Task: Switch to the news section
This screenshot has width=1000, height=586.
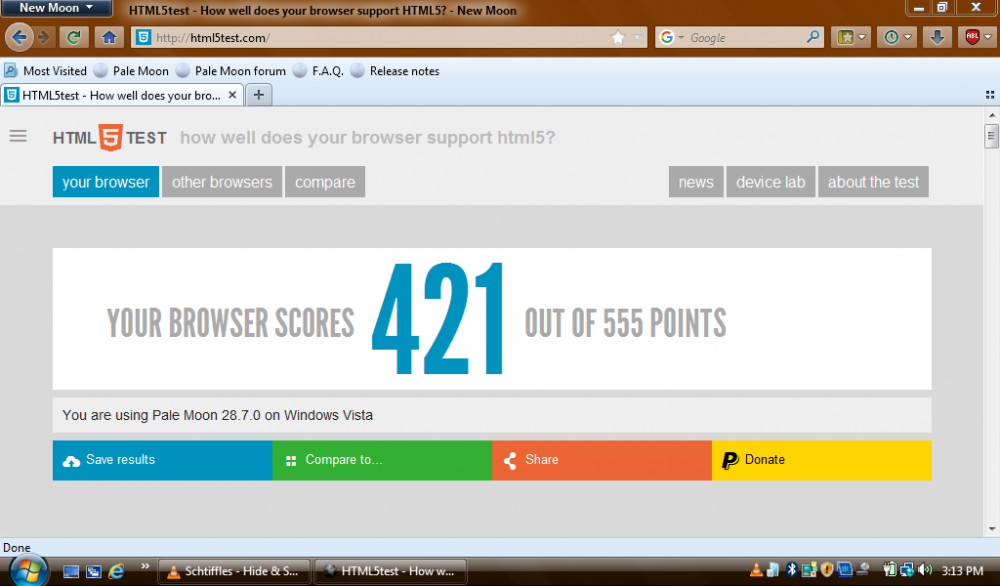Action: click(695, 181)
